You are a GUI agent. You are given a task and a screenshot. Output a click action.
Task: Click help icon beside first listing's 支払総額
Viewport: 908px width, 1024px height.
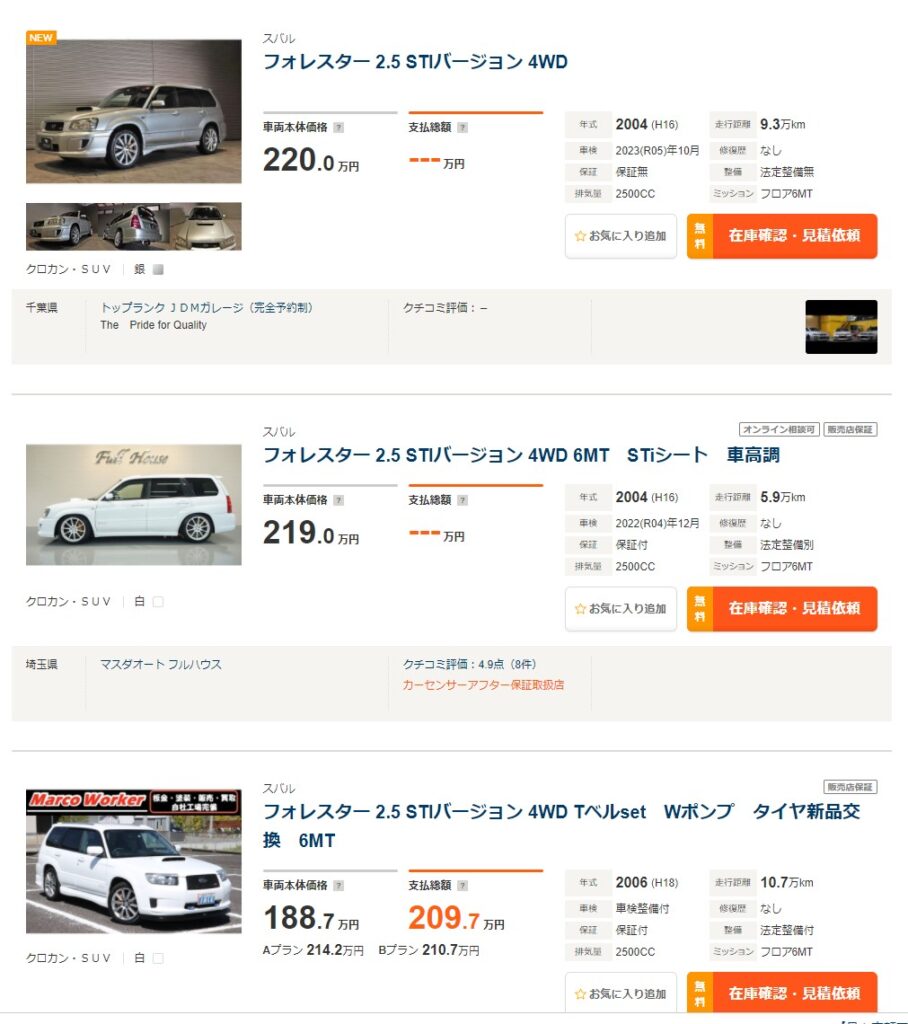click(462, 128)
